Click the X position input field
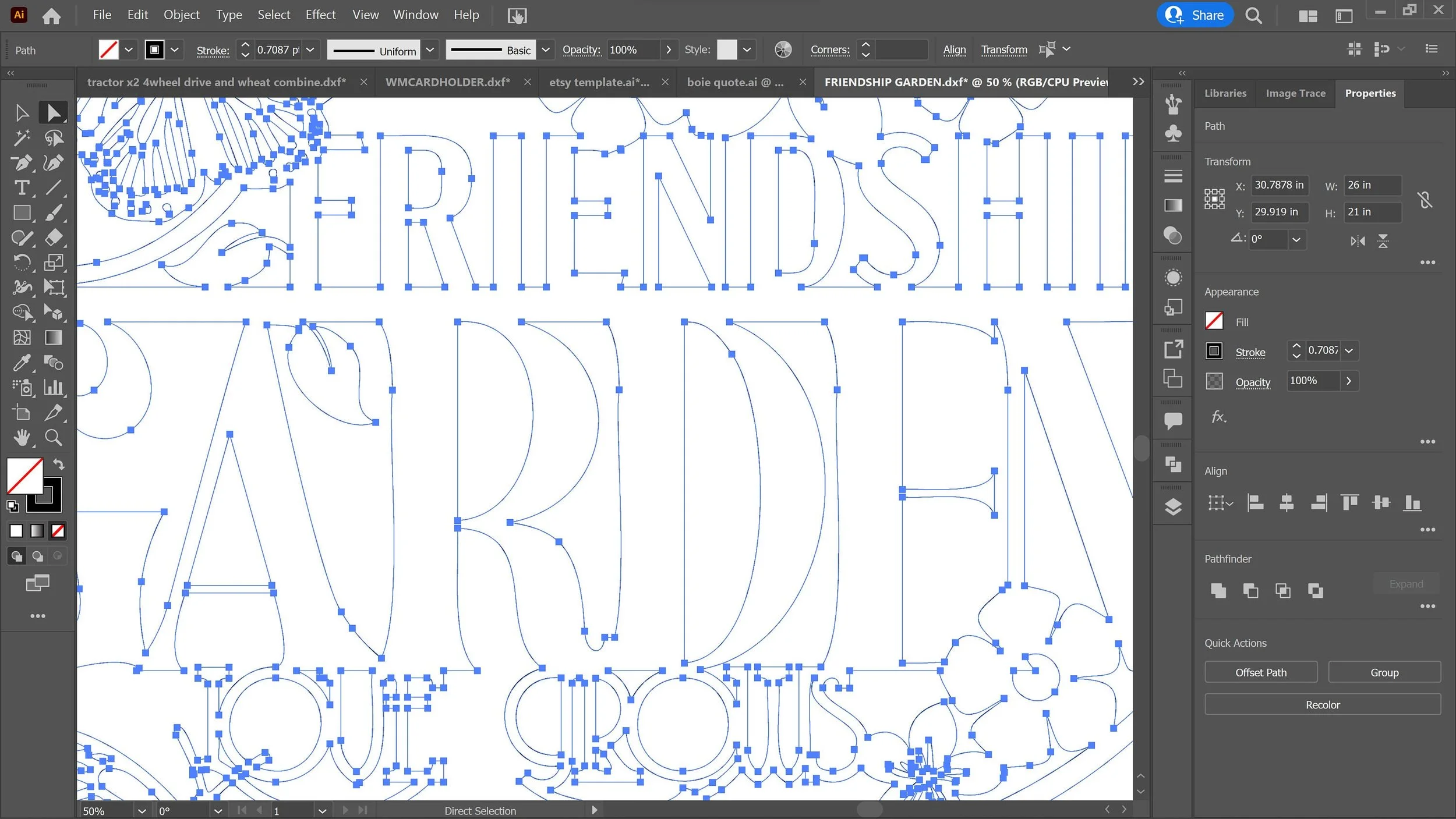 pos(1280,185)
